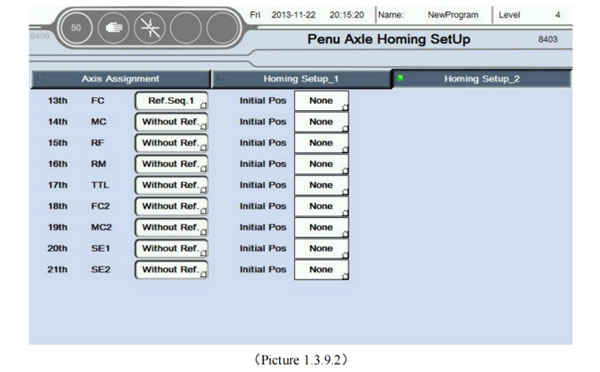600x372 pixels.
Task: Click the circular 50 speed indicator icon
Action: pyautogui.click(x=76, y=28)
